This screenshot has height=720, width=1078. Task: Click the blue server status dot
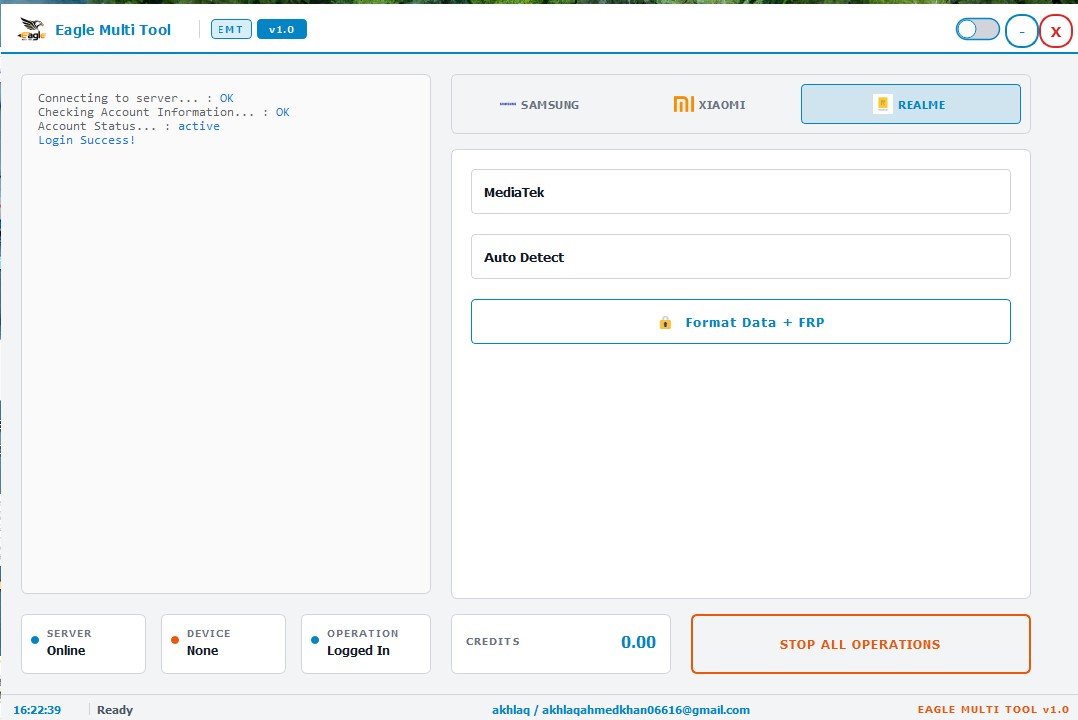(35, 640)
